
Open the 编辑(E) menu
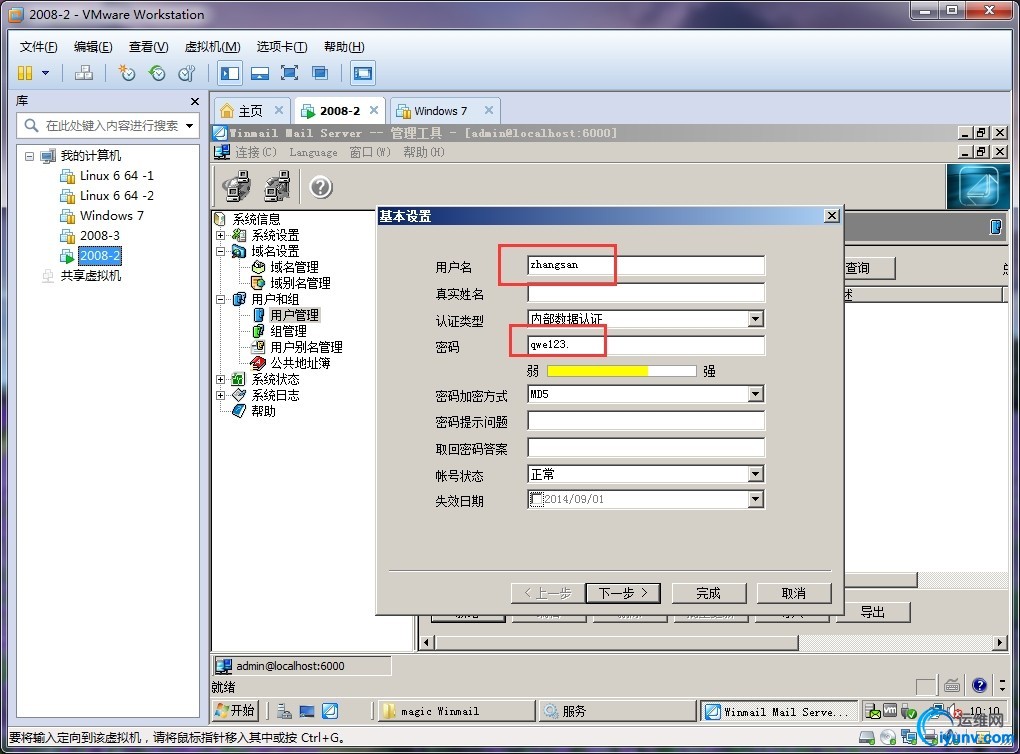tap(93, 47)
